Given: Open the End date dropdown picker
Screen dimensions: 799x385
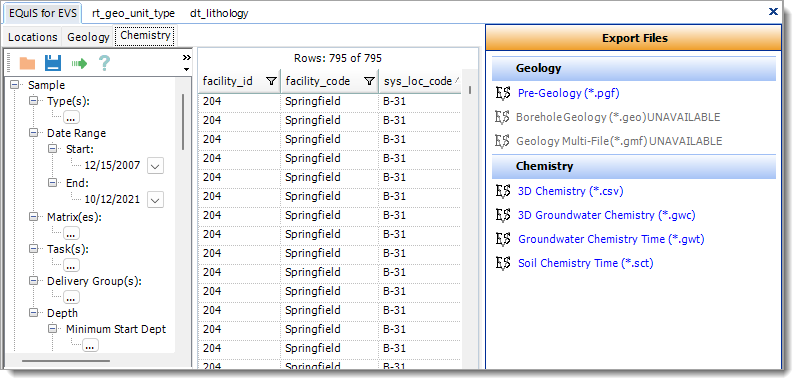Looking at the screenshot, I should point(155,200).
